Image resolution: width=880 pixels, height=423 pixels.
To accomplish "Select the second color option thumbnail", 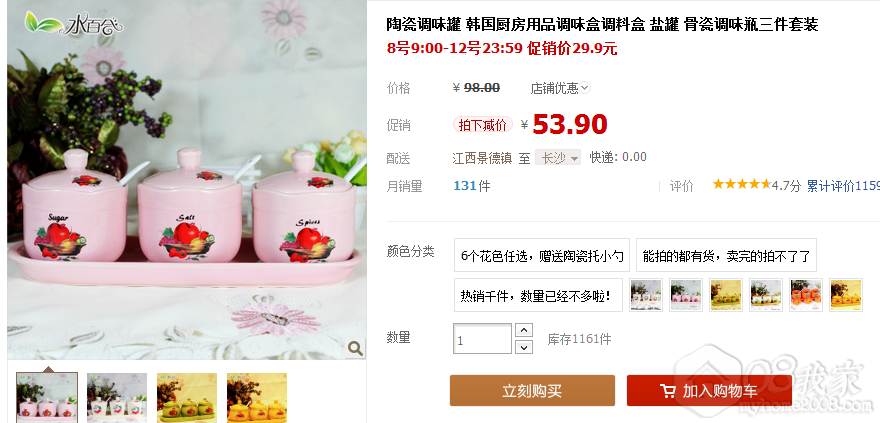I will 686,295.
